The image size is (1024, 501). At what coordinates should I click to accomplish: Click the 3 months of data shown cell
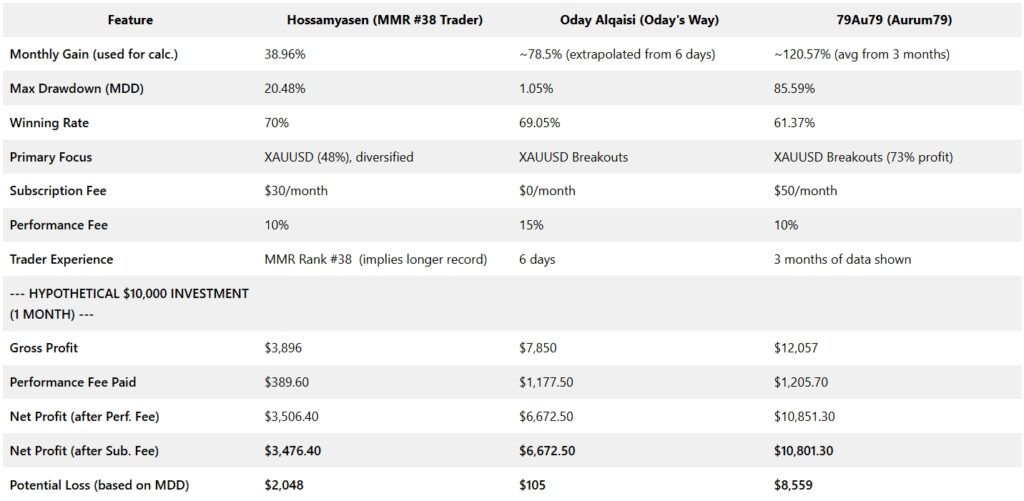843,259
